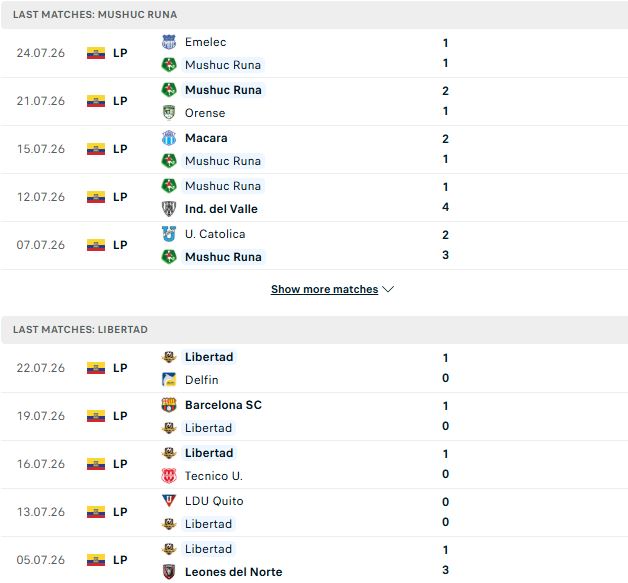Click the U. Catolica crest icon
Viewport: 628px width, 583px height.
pyautogui.click(x=169, y=234)
